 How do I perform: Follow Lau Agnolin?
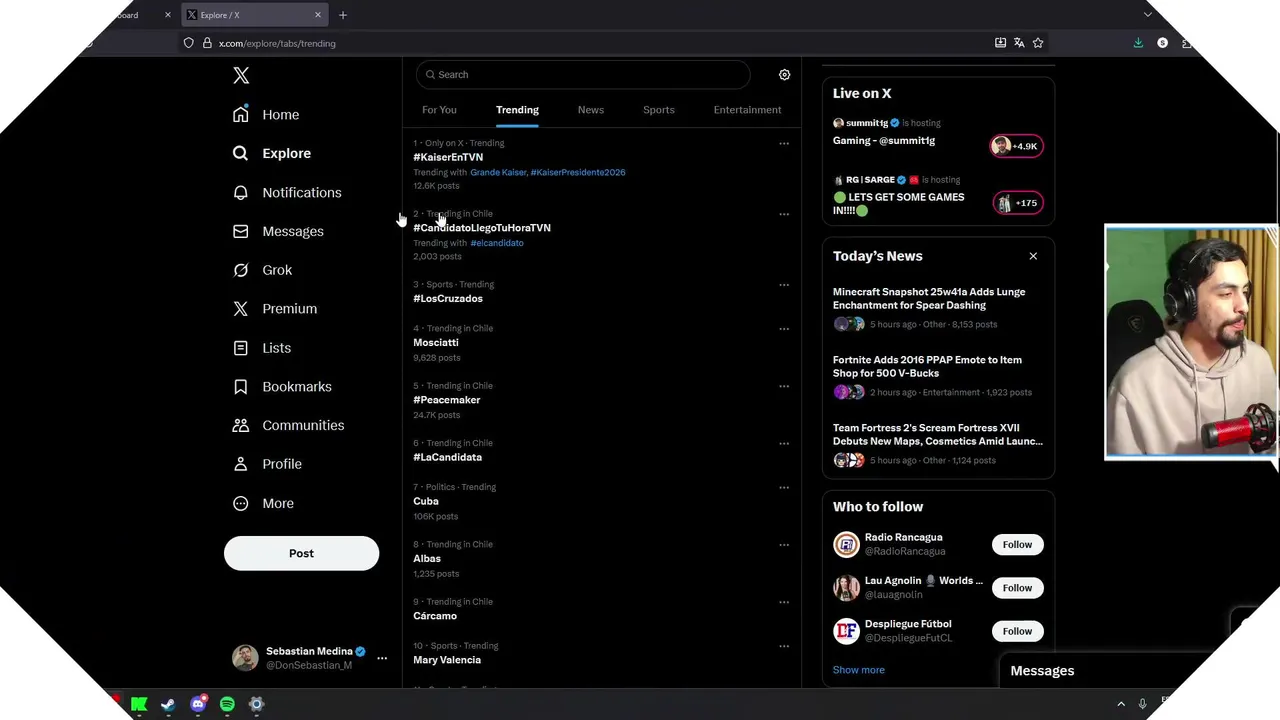coord(1017,588)
